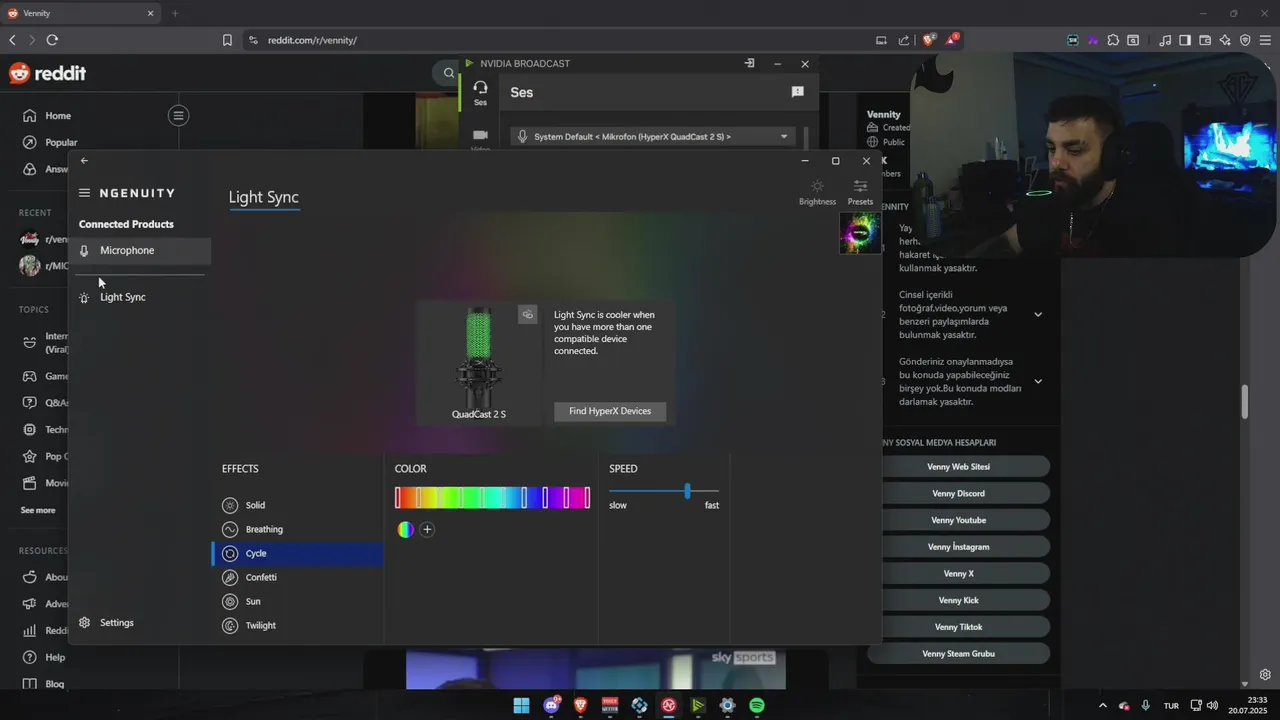Open Spotify from the taskbar

click(x=757, y=706)
